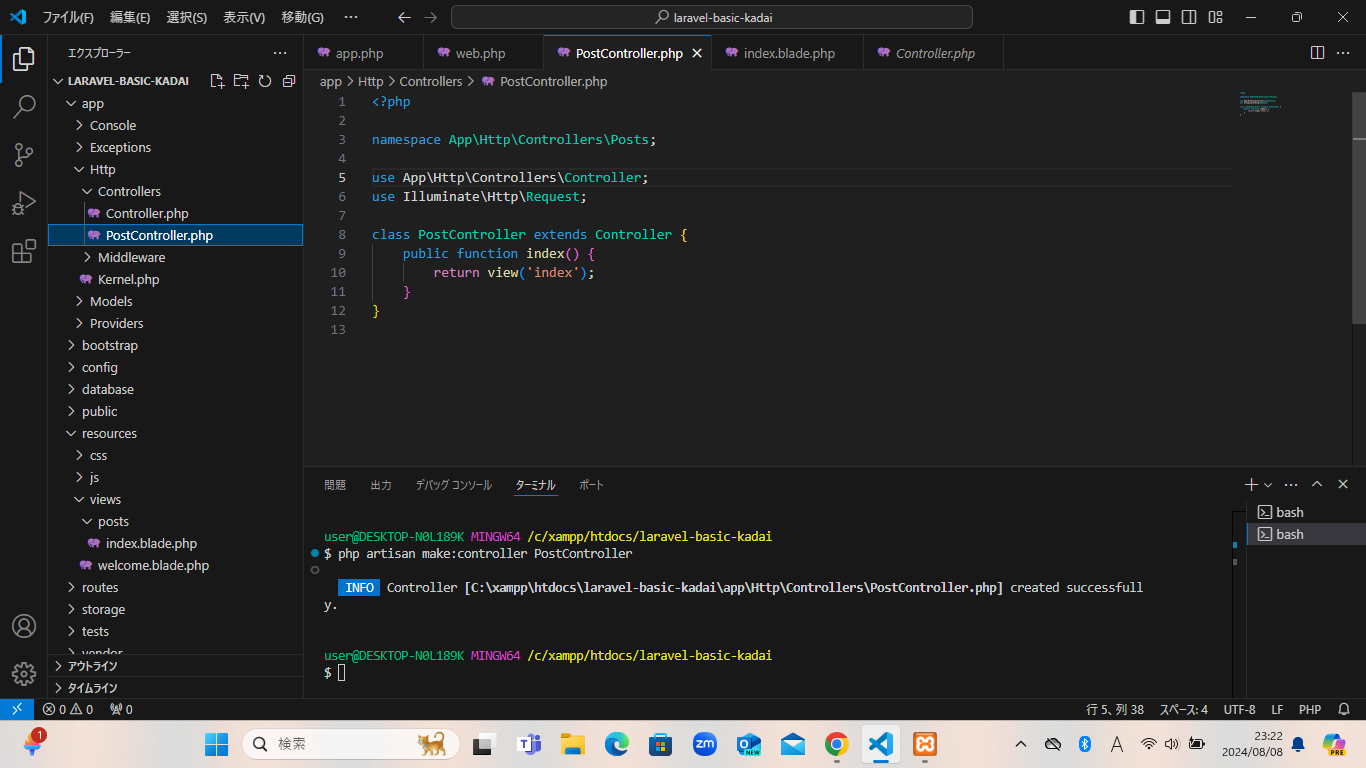Open the Search view in activity bar
This screenshot has height=768, width=1366.
pos(24,107)
